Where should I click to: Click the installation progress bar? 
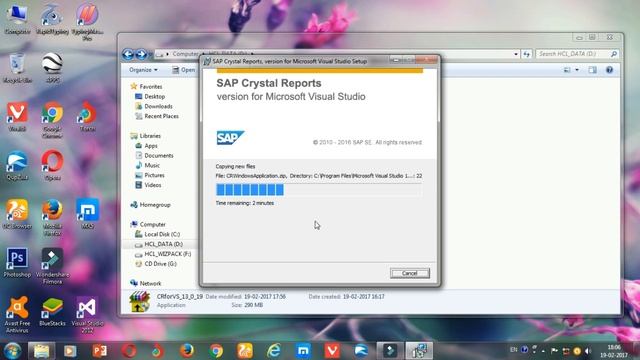tap(319, 190)
